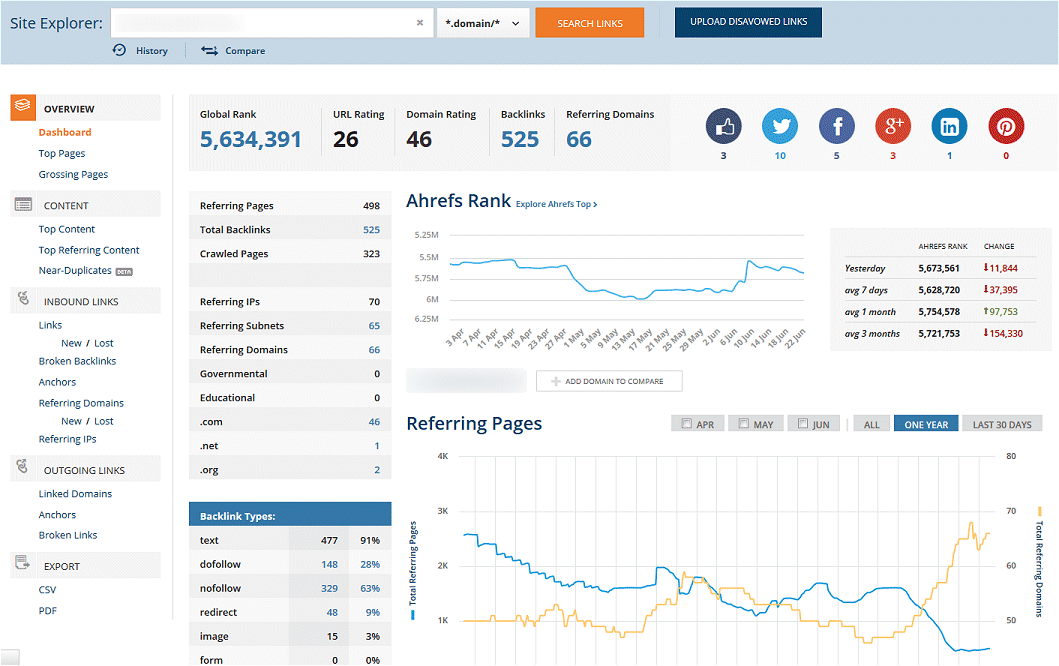Viewport: 1059px width, 666px height.
Task: Click the Pinterest share count icon
Action: pos(1006,126)
